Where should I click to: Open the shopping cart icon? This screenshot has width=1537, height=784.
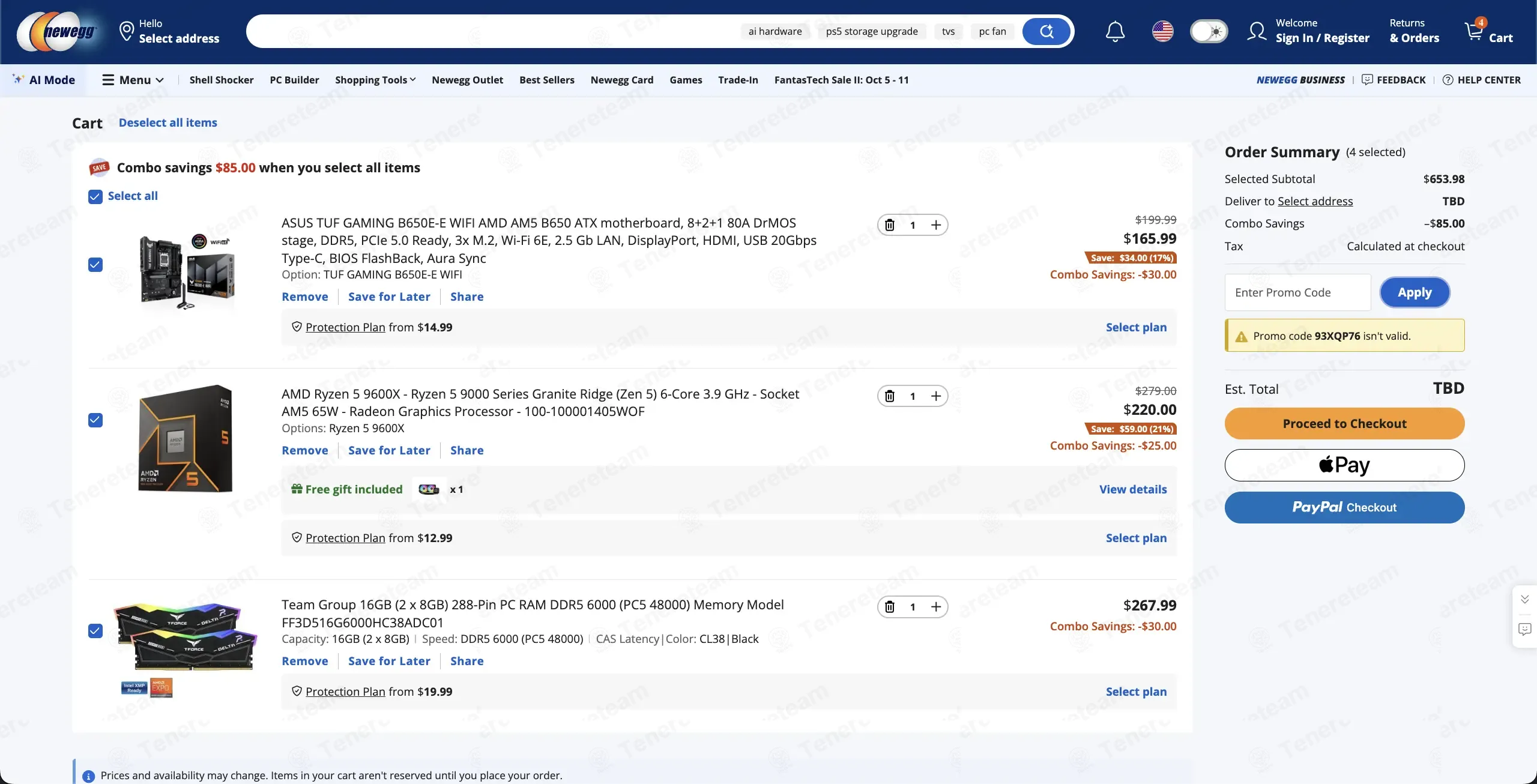[1475, 30]
